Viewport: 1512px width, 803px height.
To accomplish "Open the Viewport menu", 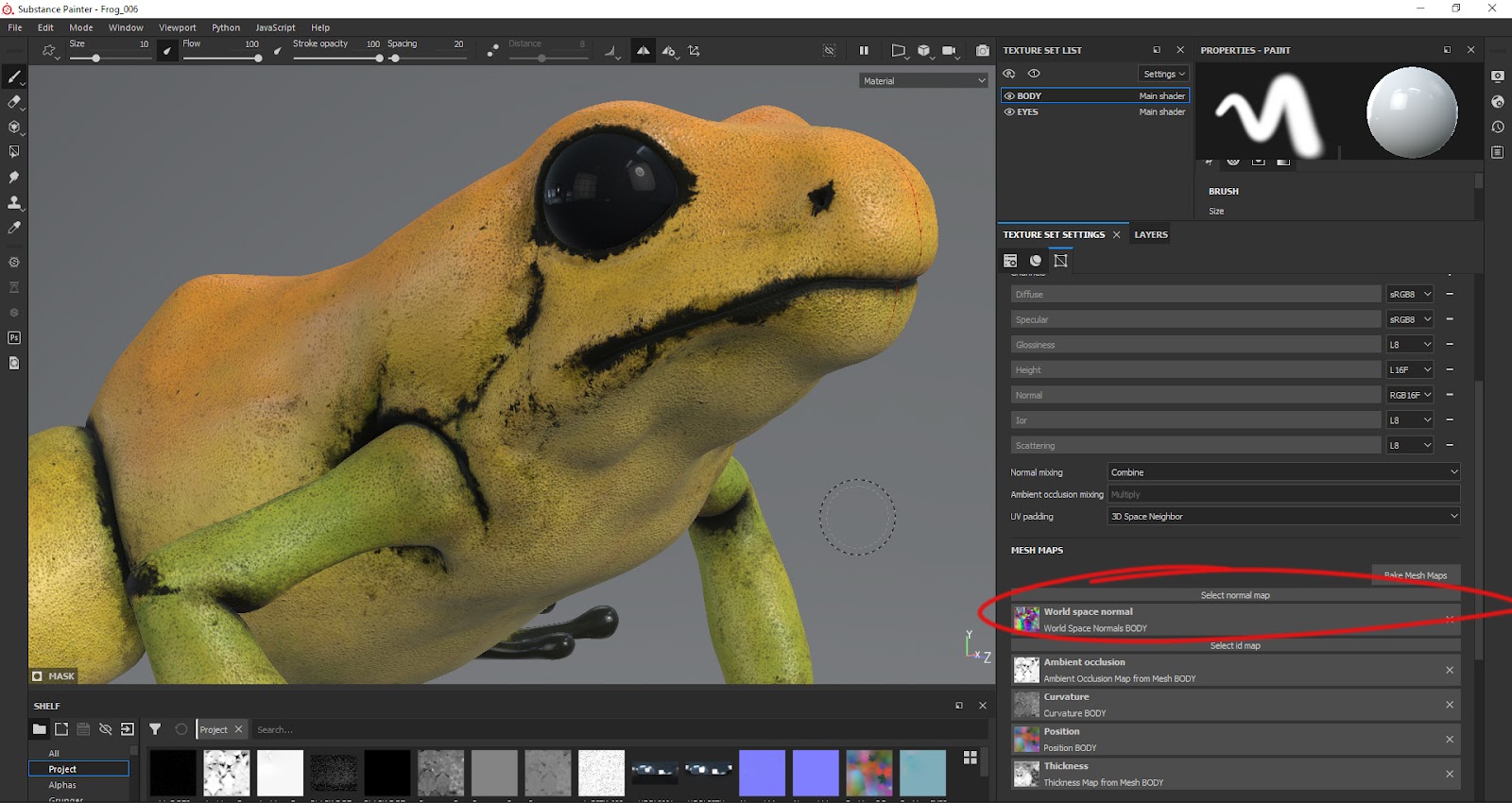I will click(177, 27).
